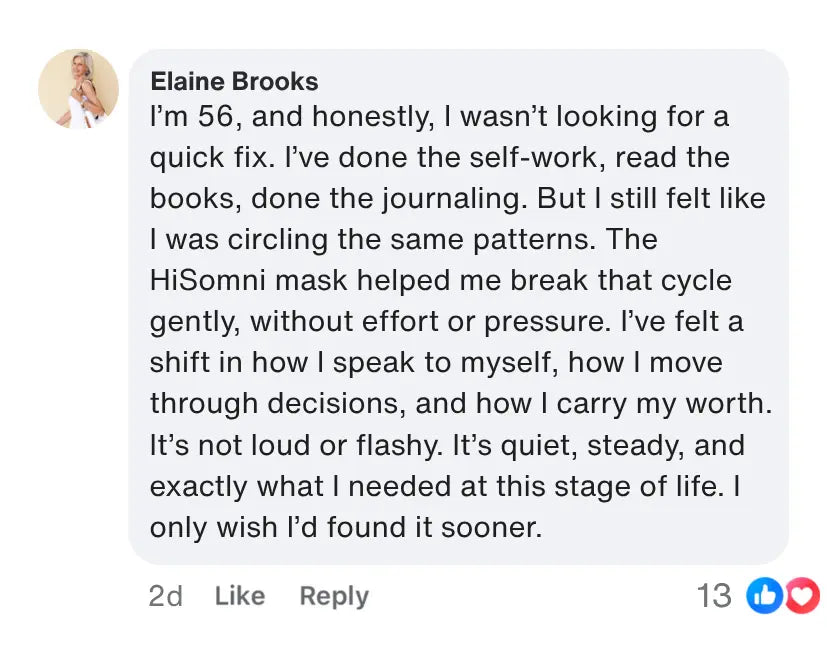Click the phrase "through decisions" in comment
The width and height of the screenshot is (827, 656).
point(264,403)
